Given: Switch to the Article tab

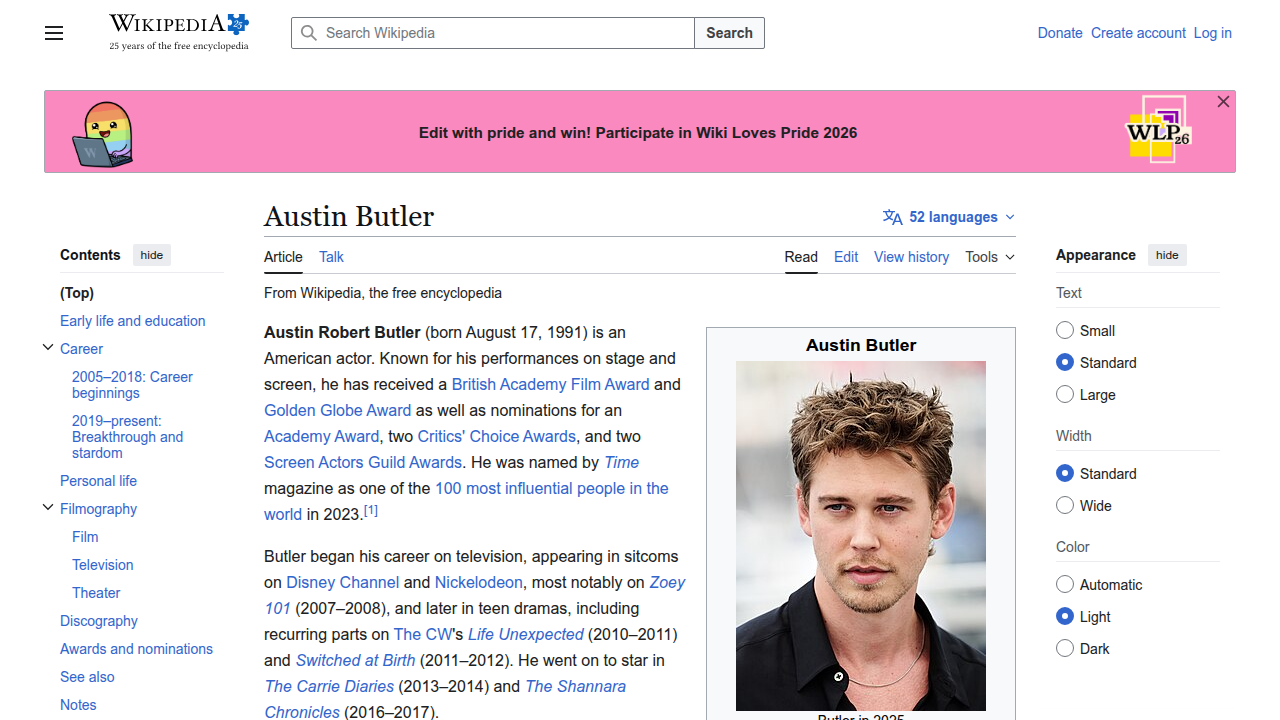Looking at the screenshot, I should pyautogui.click(x=283, y=257).
